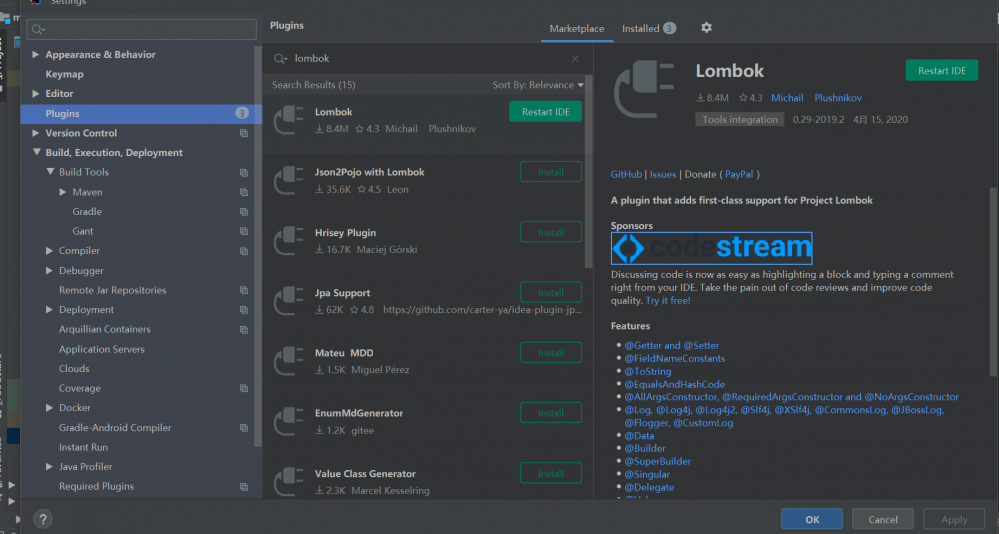
Task: Click project-level icon next to Version Control
Action: [x=243, y=133]
